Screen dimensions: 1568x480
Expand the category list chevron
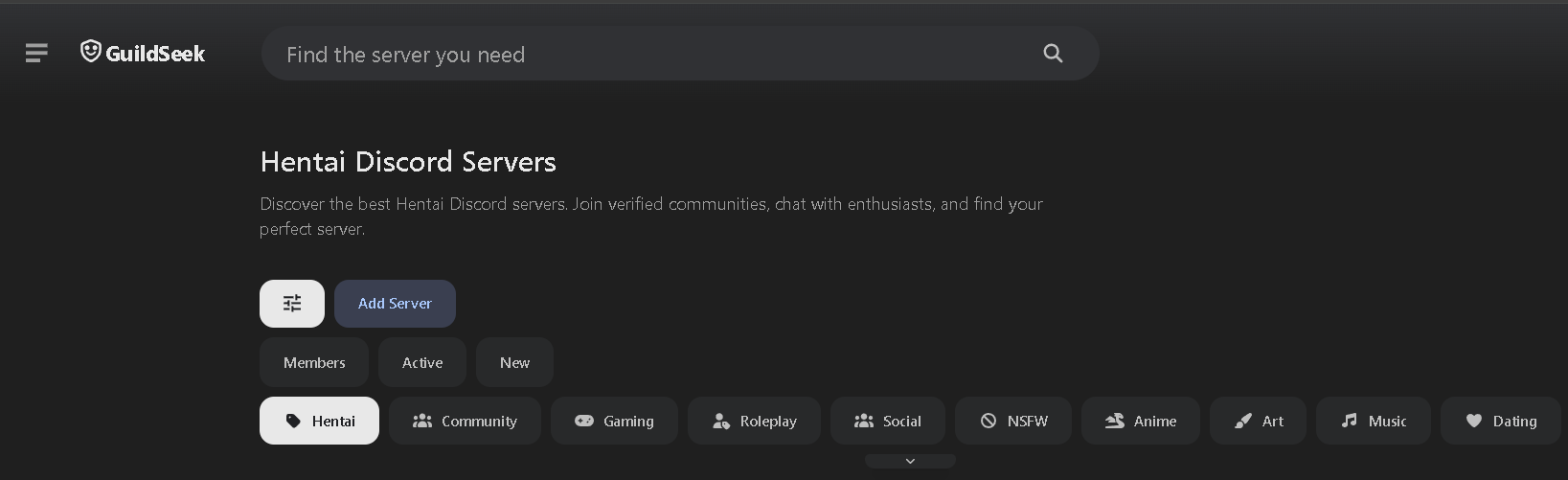tap(910, 462)
